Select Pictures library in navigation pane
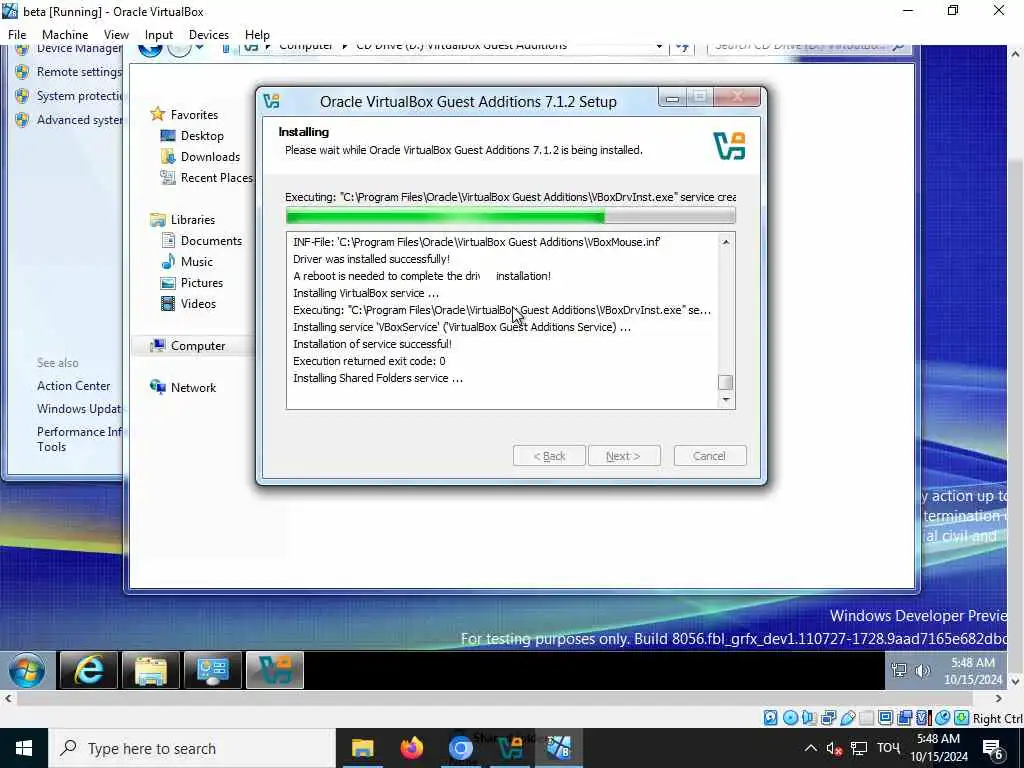This screenshot has width=1024, height=768. pyautogui.click(x=201, y=283)
